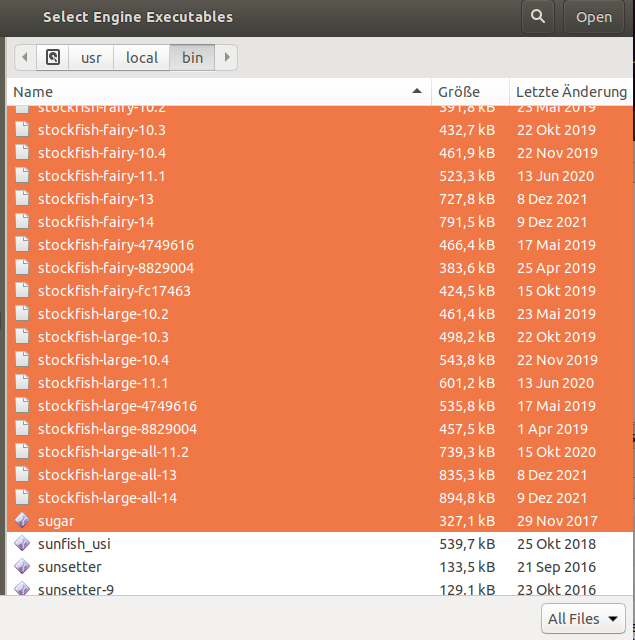Select file name stockfish-fairy-10.4
The width and height of the screenshot is (635, 640).
pos(102,153)
